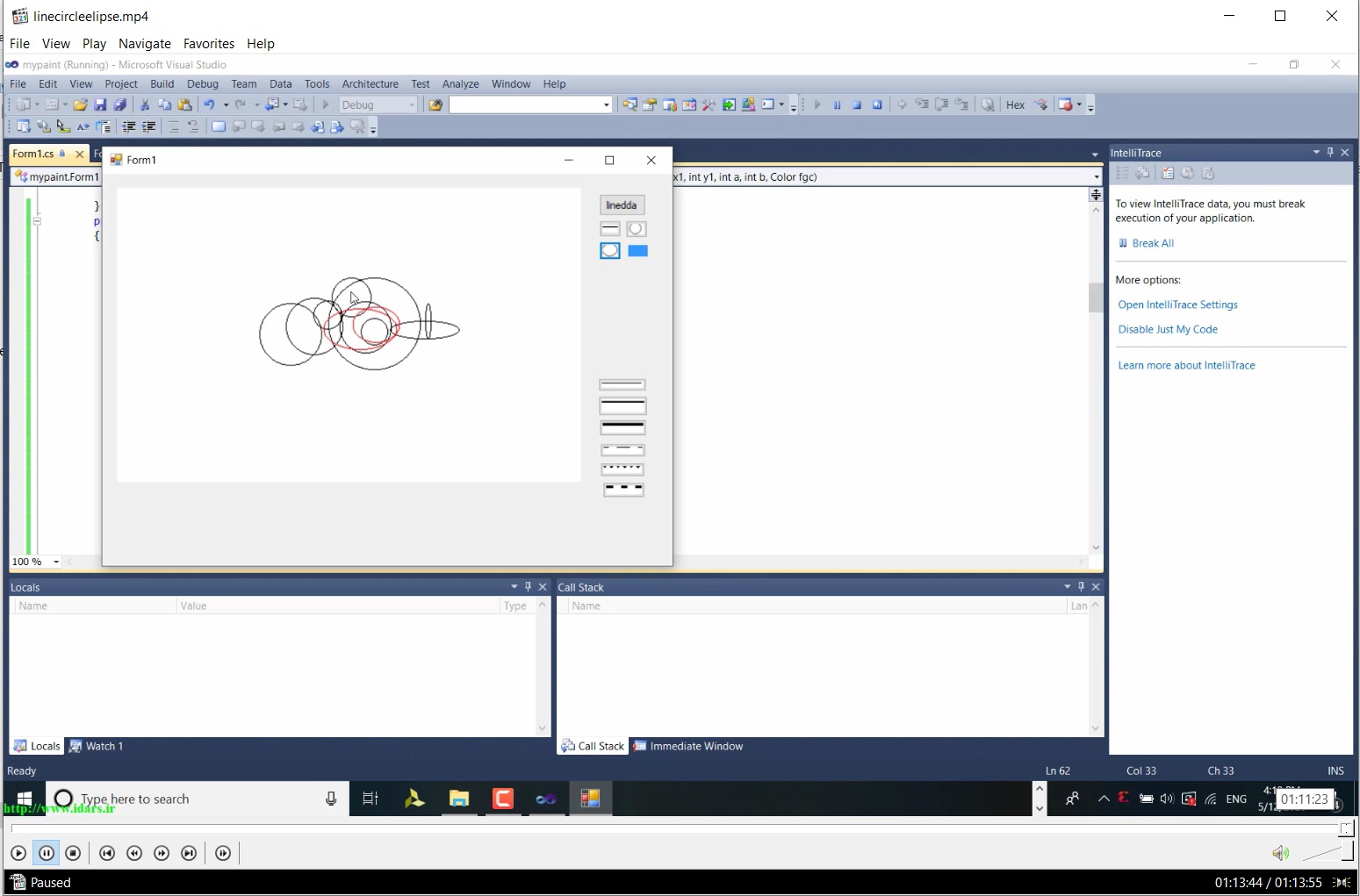1360x896 pixels.
Task: Toggle Hex display button in toolbar
Action: pyautogui.click(x=1015, y=104)
